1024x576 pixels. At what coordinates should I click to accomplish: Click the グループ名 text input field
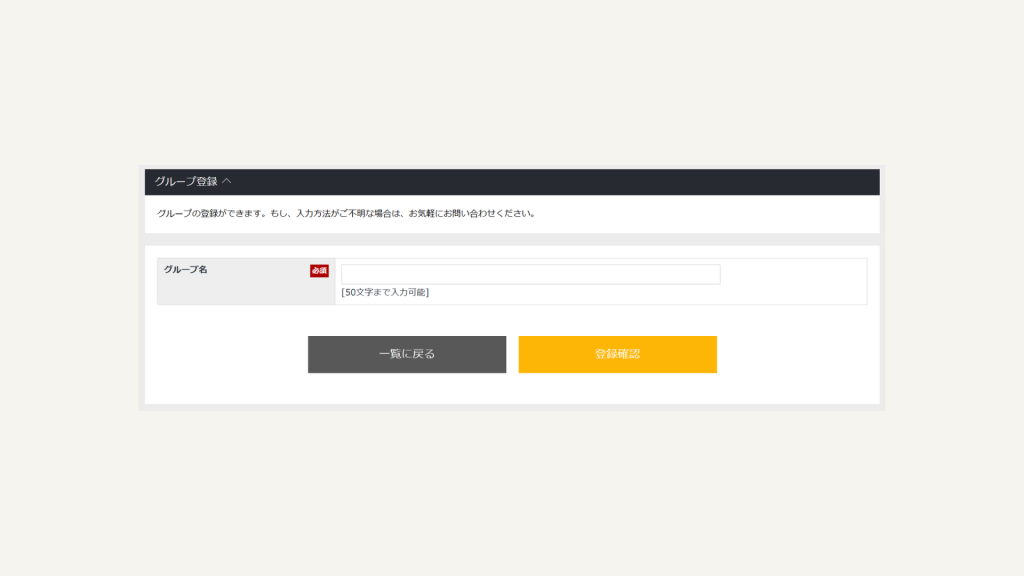tap(530, 274)
